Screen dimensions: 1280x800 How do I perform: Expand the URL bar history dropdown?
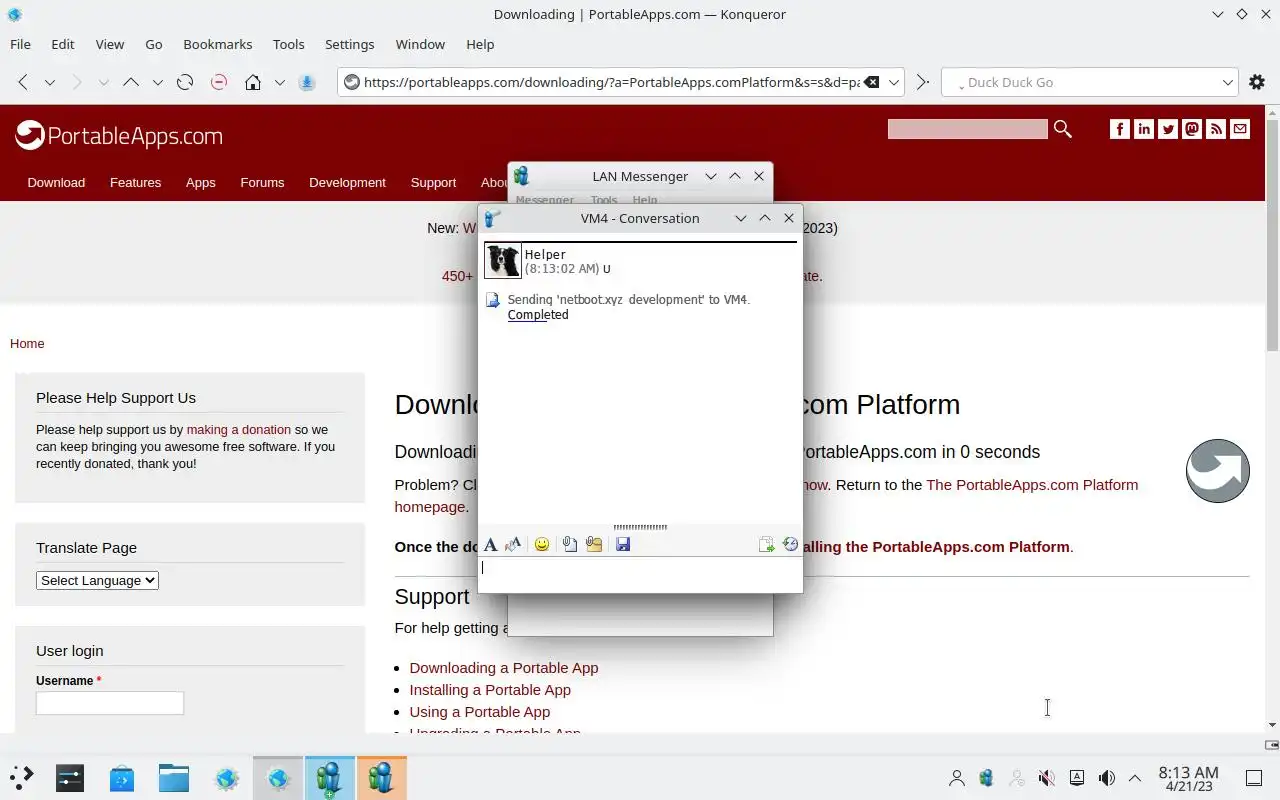894,82
